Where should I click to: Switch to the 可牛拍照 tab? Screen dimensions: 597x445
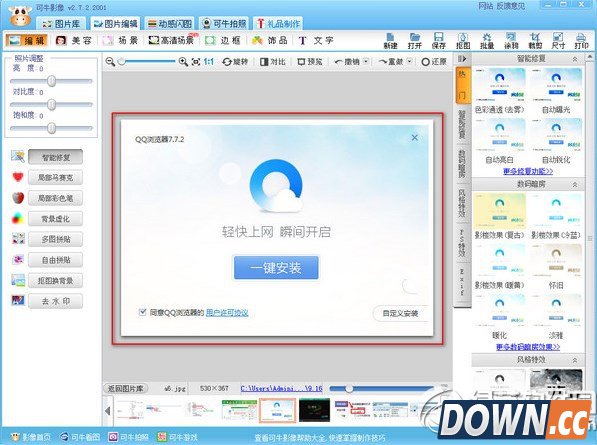click(224, 24)
